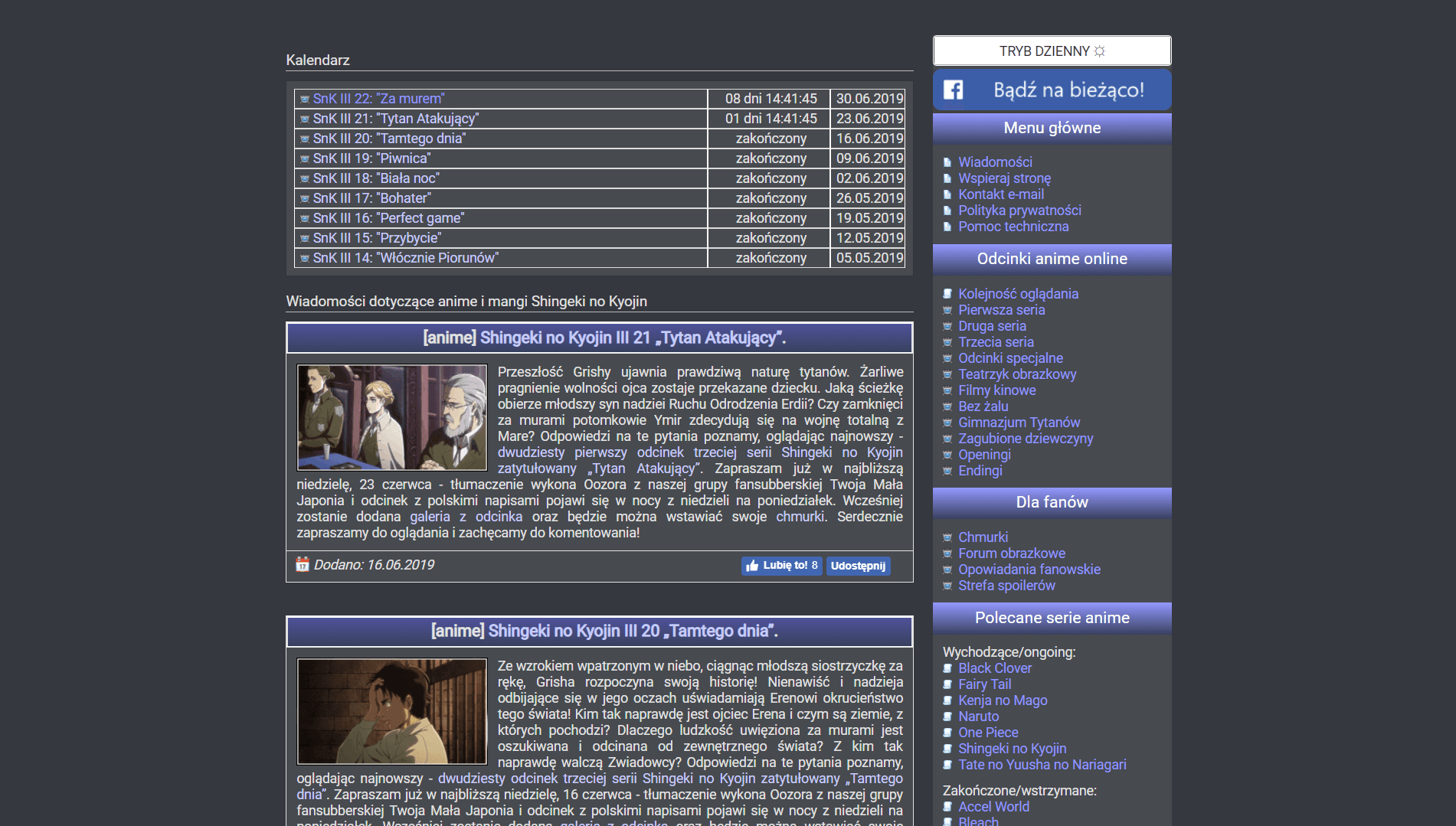Open Accel World in finished series
The width and height of the screenshot is (1456, 826).
coord(993,807)
